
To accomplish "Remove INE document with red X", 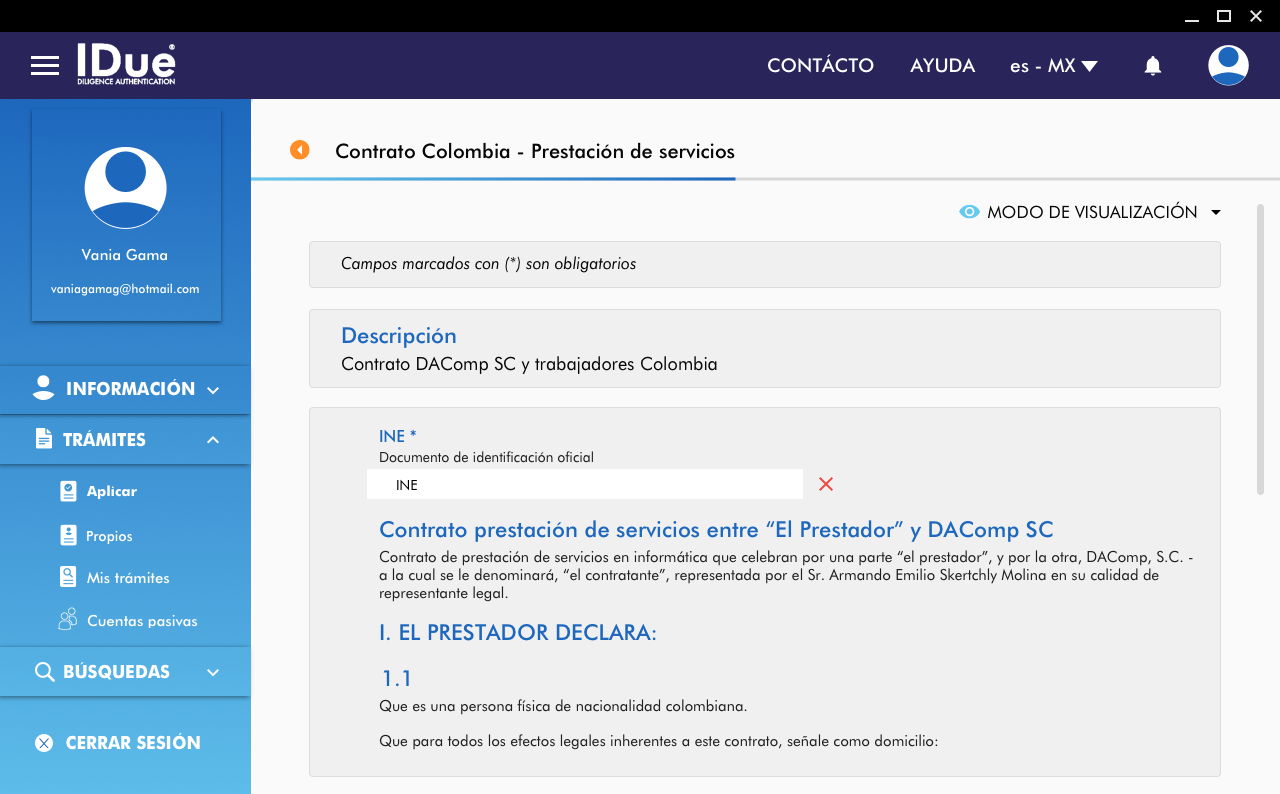I will click(x=826, y=485).
